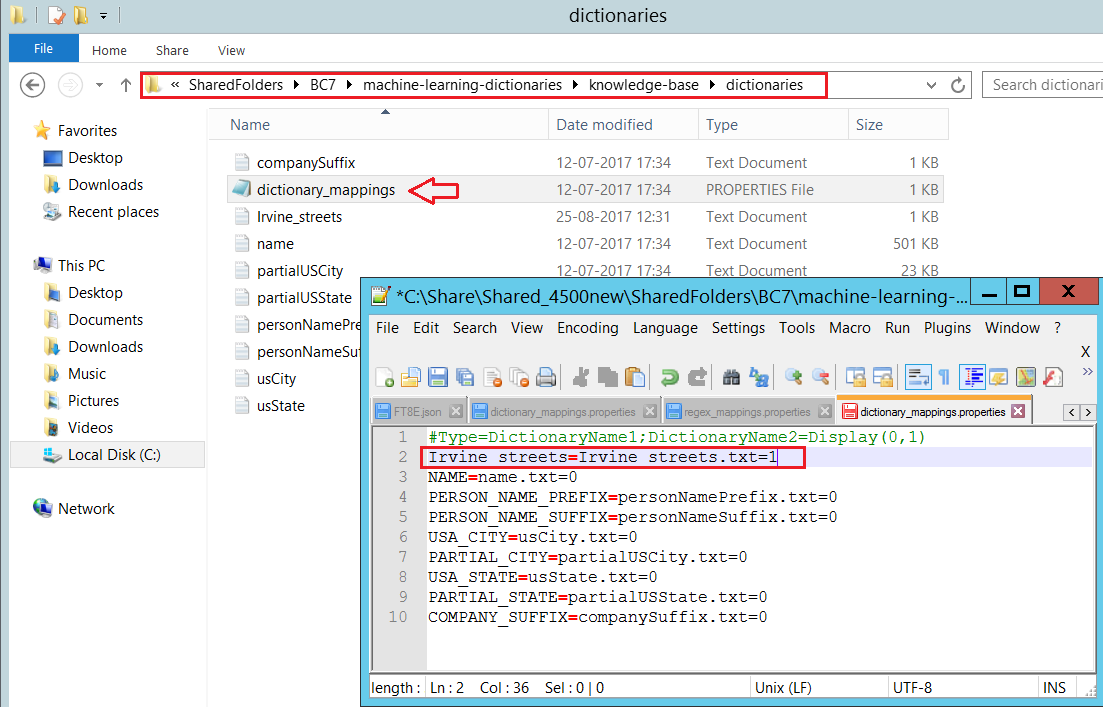This screenshot has width=1103, height=707.
Task: Click the Paste clipboard icon
Action: coord(635,378)
